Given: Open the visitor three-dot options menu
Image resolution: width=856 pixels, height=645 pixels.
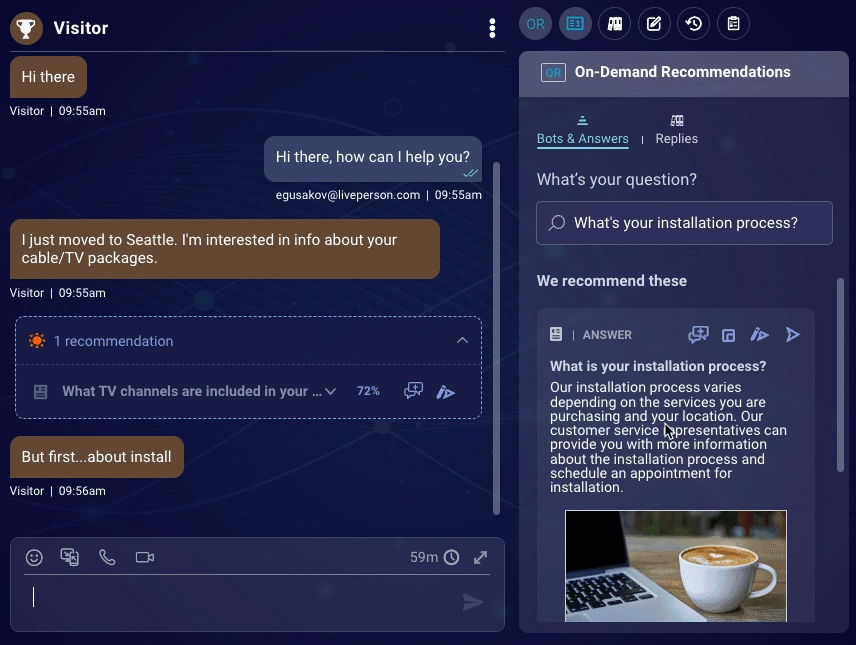Looking at the screenshot, I should pyautogui.click(x=492, y=28).
